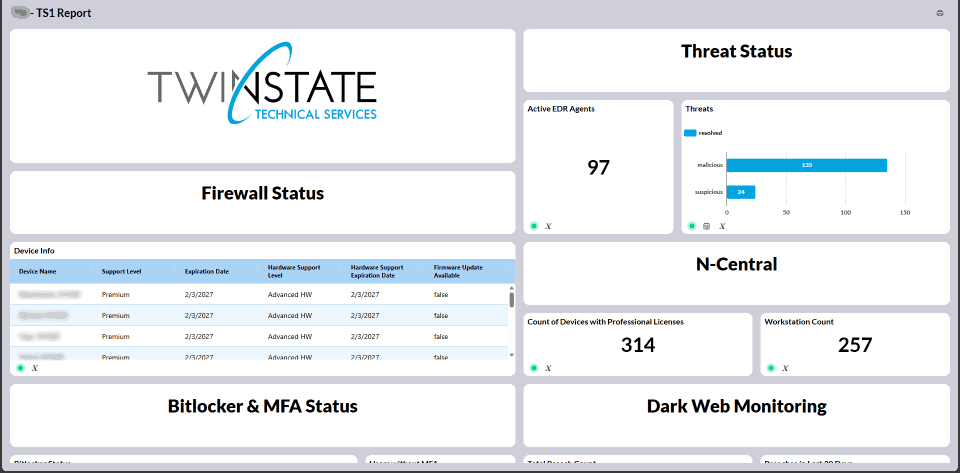Click green status dot below Device Info table

[20, 368]
